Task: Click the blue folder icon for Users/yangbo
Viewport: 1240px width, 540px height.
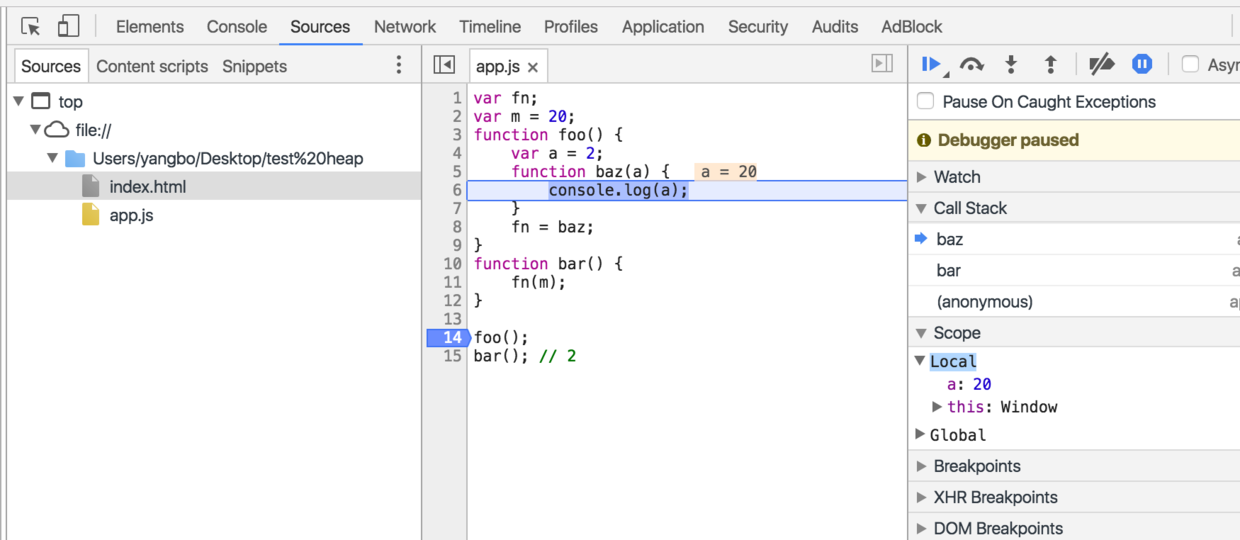Action: click(x=75, y=158)
